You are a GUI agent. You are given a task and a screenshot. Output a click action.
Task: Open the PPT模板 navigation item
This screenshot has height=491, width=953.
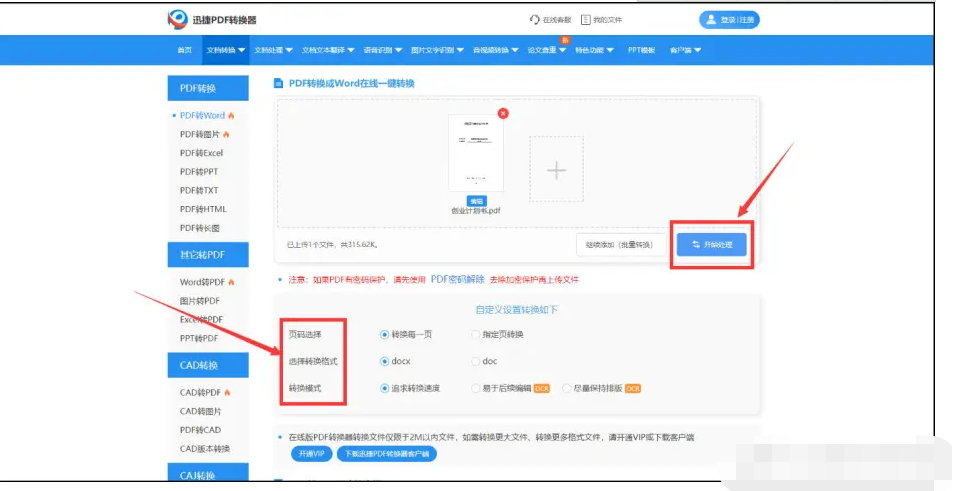pos(641,50)
